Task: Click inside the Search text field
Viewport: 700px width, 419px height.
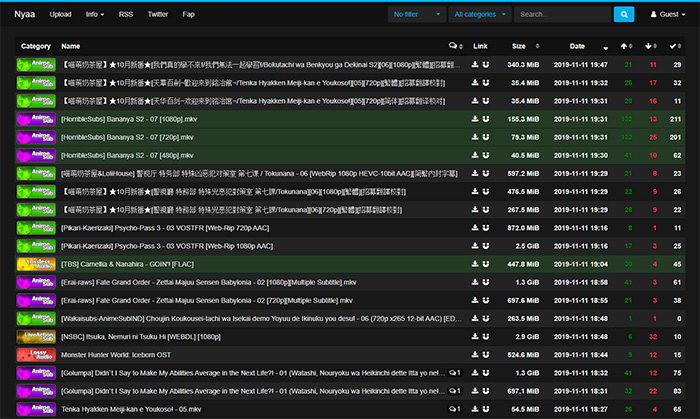Action: [x=560, y=15]
